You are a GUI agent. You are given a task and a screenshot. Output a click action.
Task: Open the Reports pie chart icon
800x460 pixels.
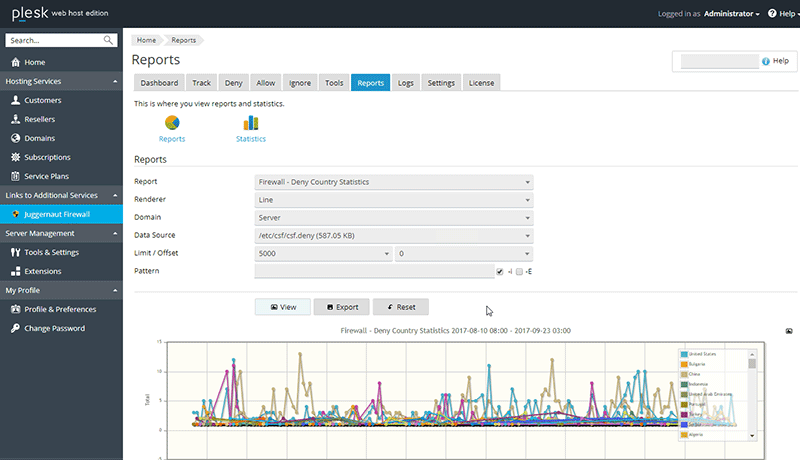[x=172, y=123]
